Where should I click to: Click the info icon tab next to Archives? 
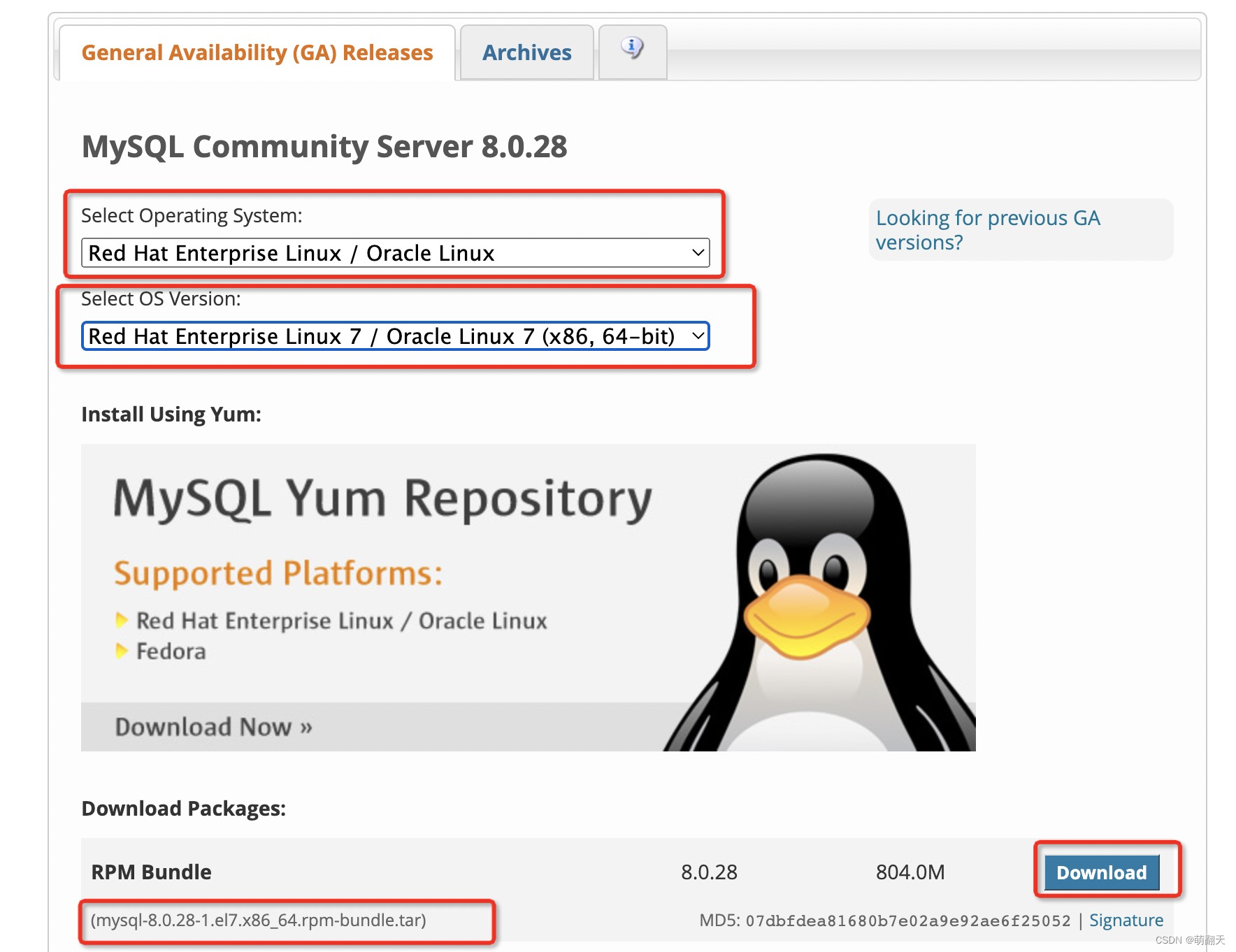pos(631,51)
